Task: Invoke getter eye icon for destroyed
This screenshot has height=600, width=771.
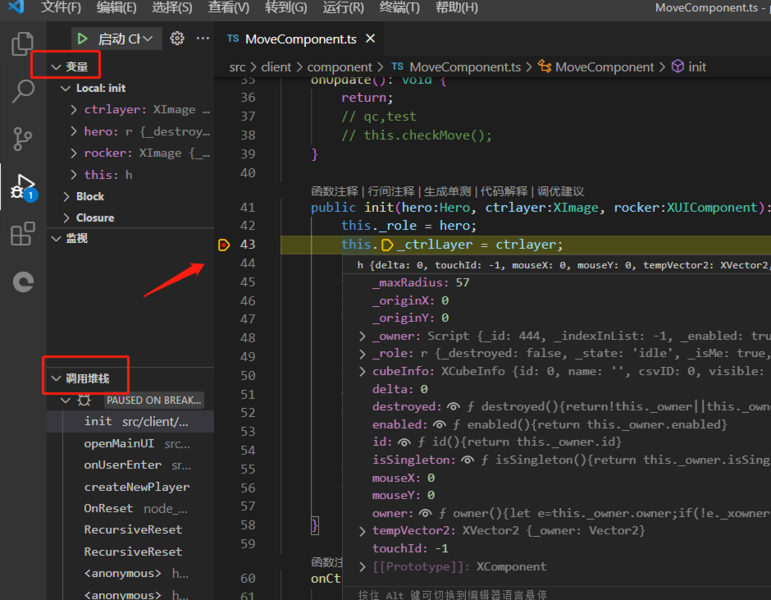Action: tap(453, 407)
